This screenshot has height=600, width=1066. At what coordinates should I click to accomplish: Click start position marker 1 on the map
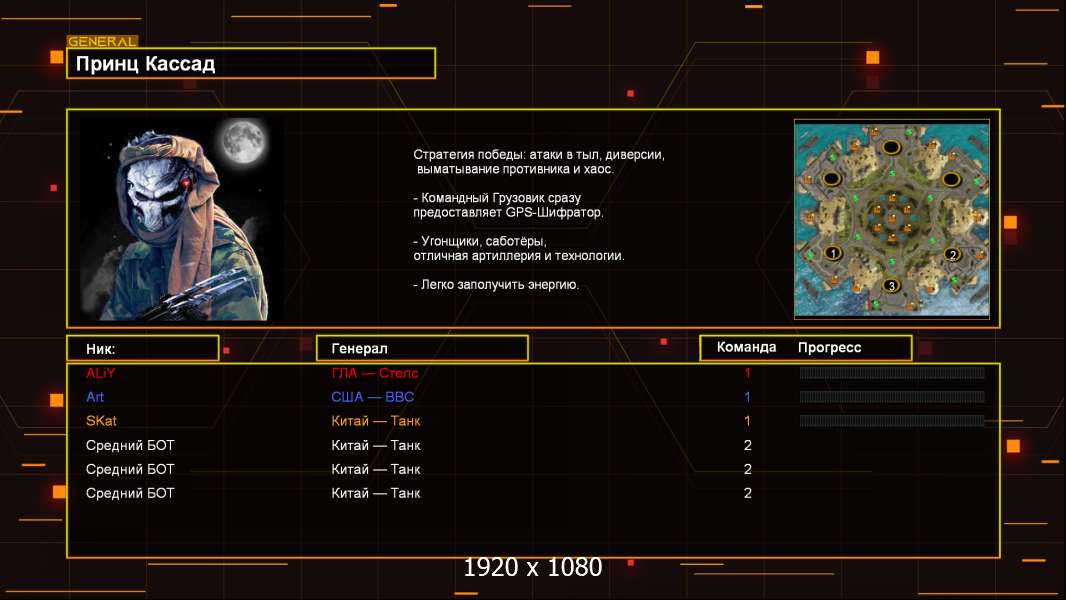coord(833,253)
